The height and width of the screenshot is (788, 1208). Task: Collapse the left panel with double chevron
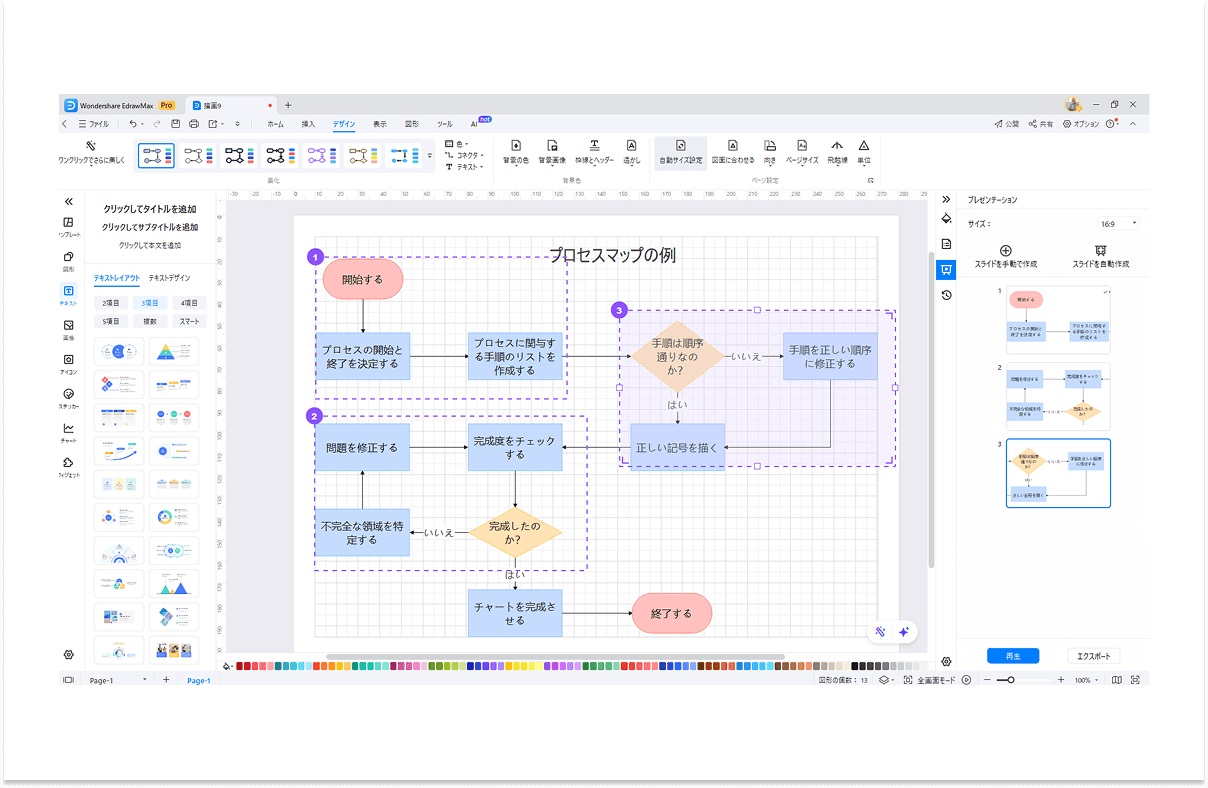pos(68,200)
